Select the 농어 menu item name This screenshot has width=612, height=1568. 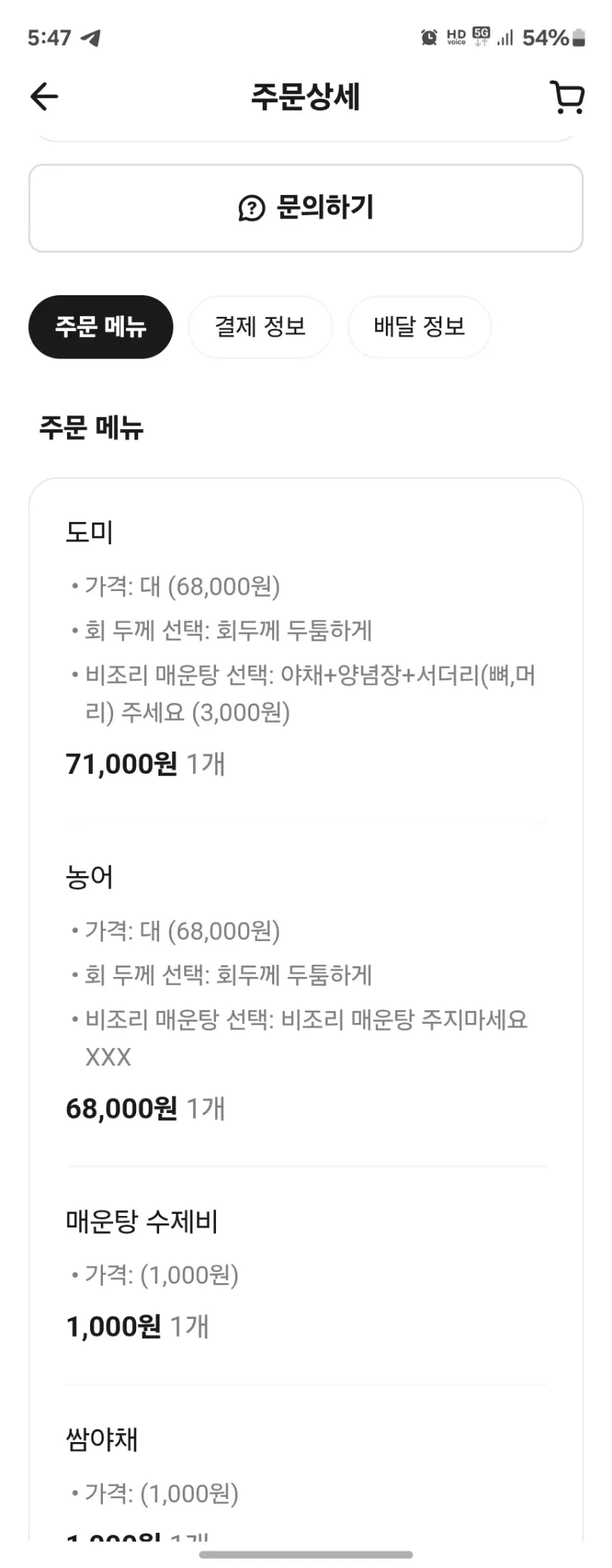tap(89, 877)
